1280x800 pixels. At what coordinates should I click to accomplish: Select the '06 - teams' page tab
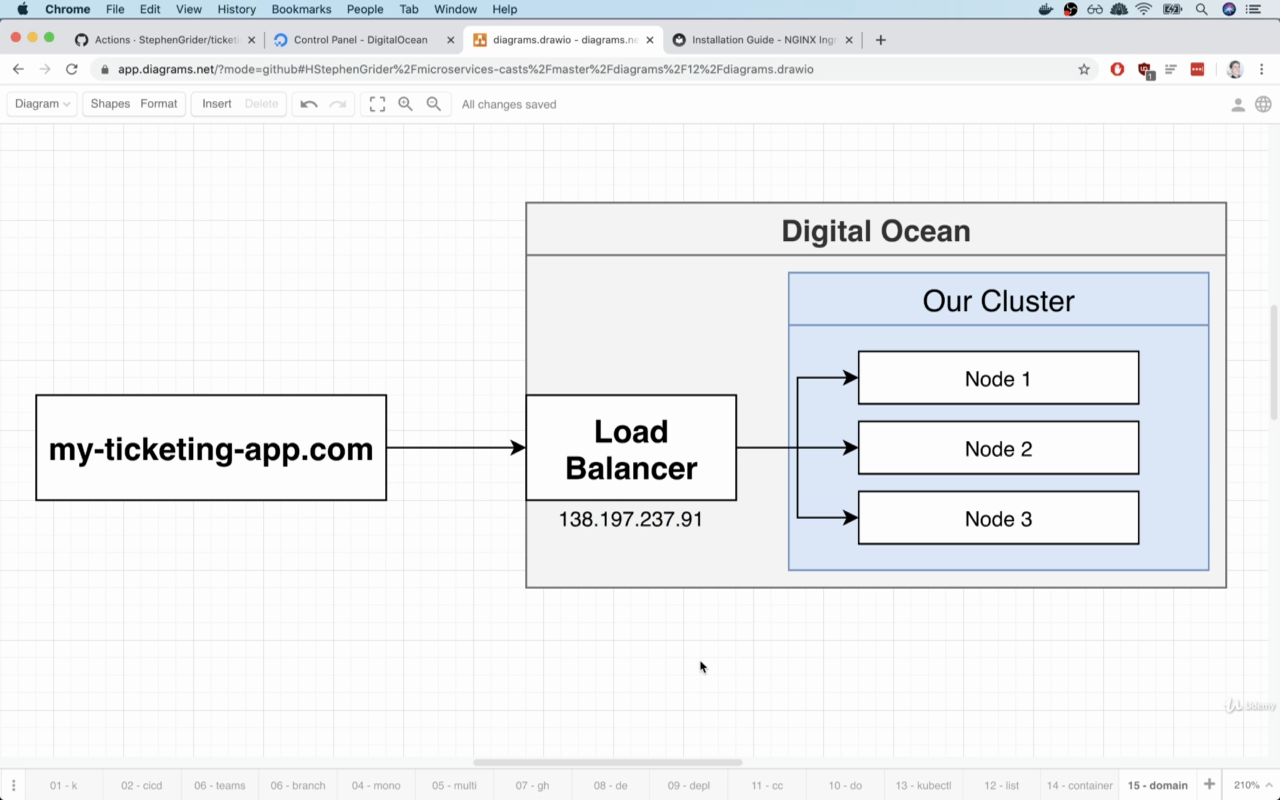[220, 785]
